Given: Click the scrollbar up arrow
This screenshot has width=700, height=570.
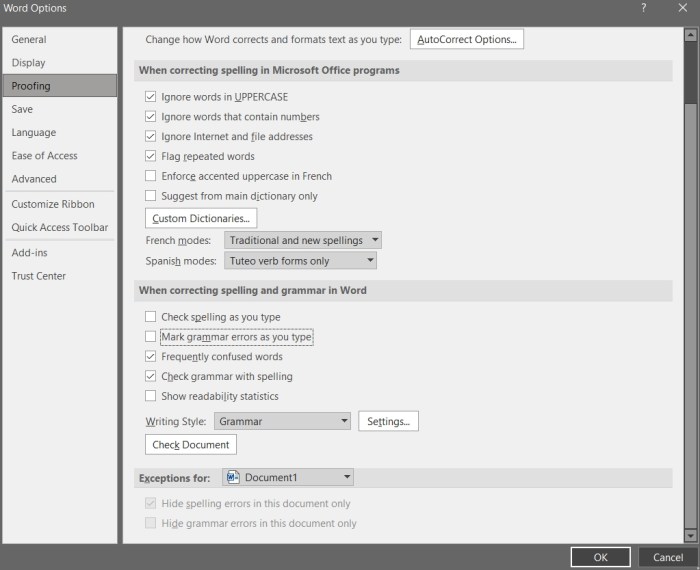Looking at the screenshot, I should [x=690, y=35].
